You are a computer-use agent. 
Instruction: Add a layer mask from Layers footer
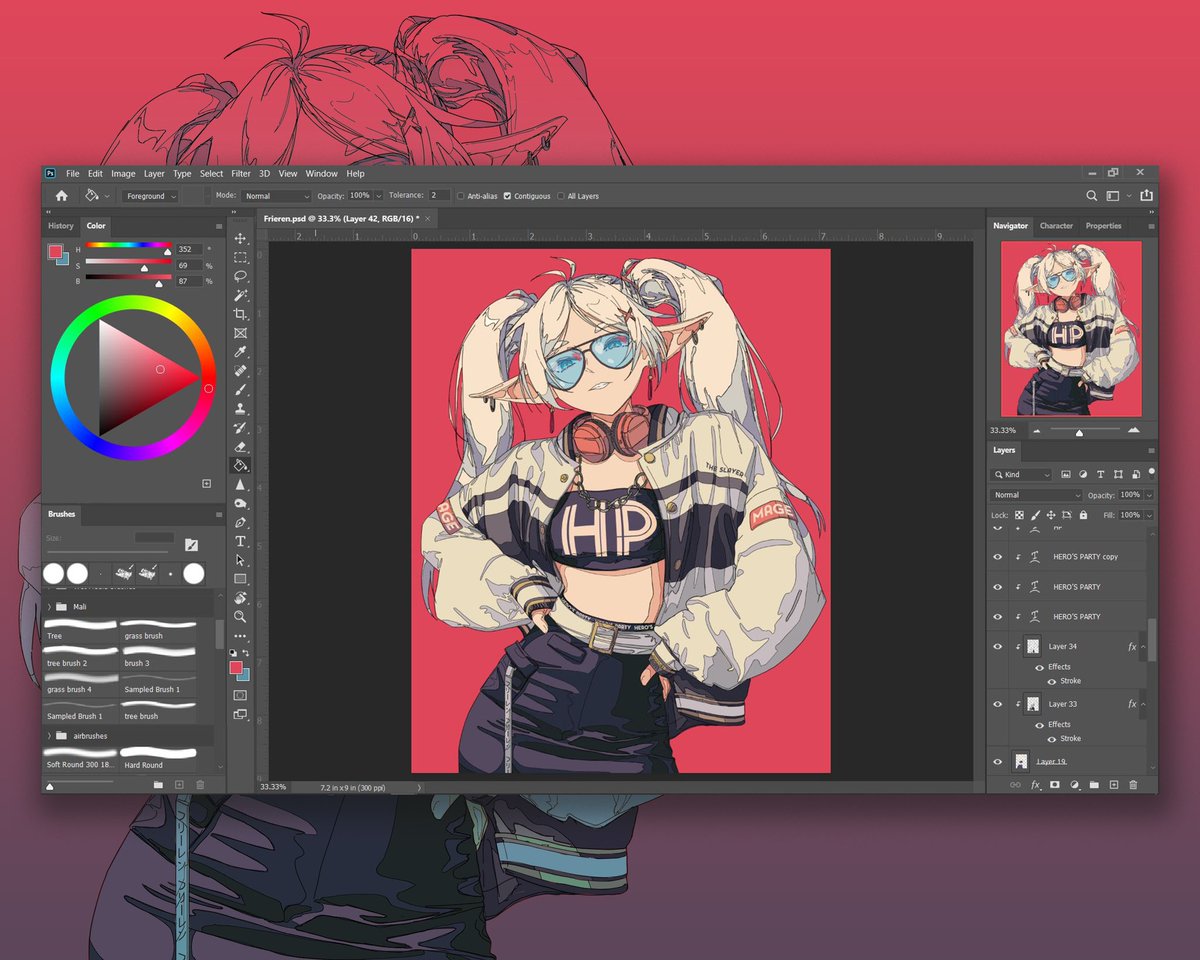(x=1054, y=785)
